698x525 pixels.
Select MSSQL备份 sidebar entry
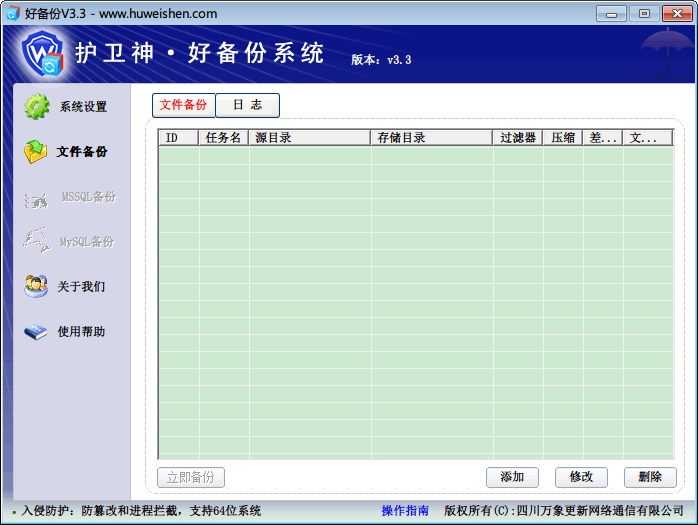pyautogui.click(x=88, y=197)
